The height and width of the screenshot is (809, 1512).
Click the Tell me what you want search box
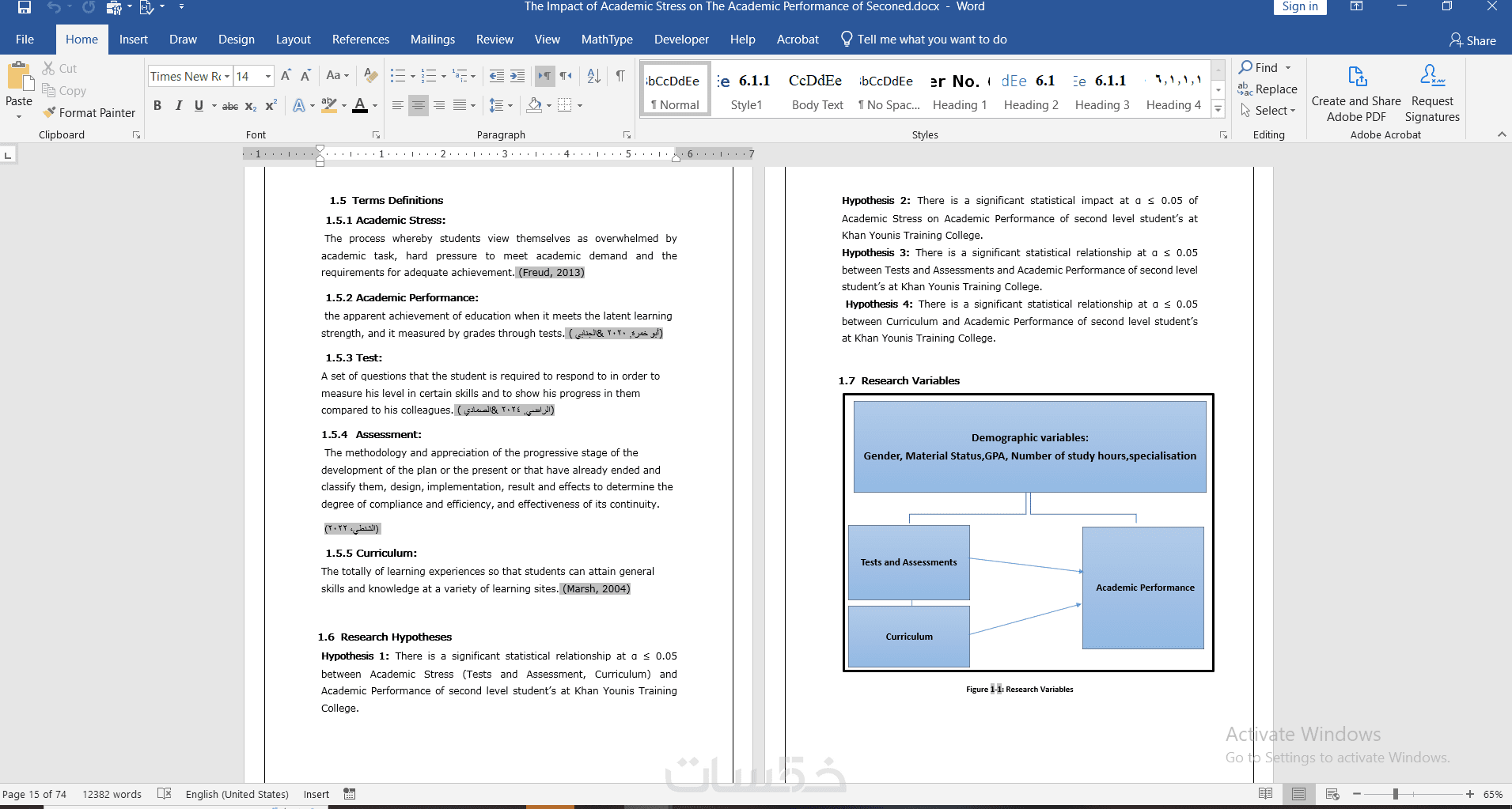tap(923, 40)
